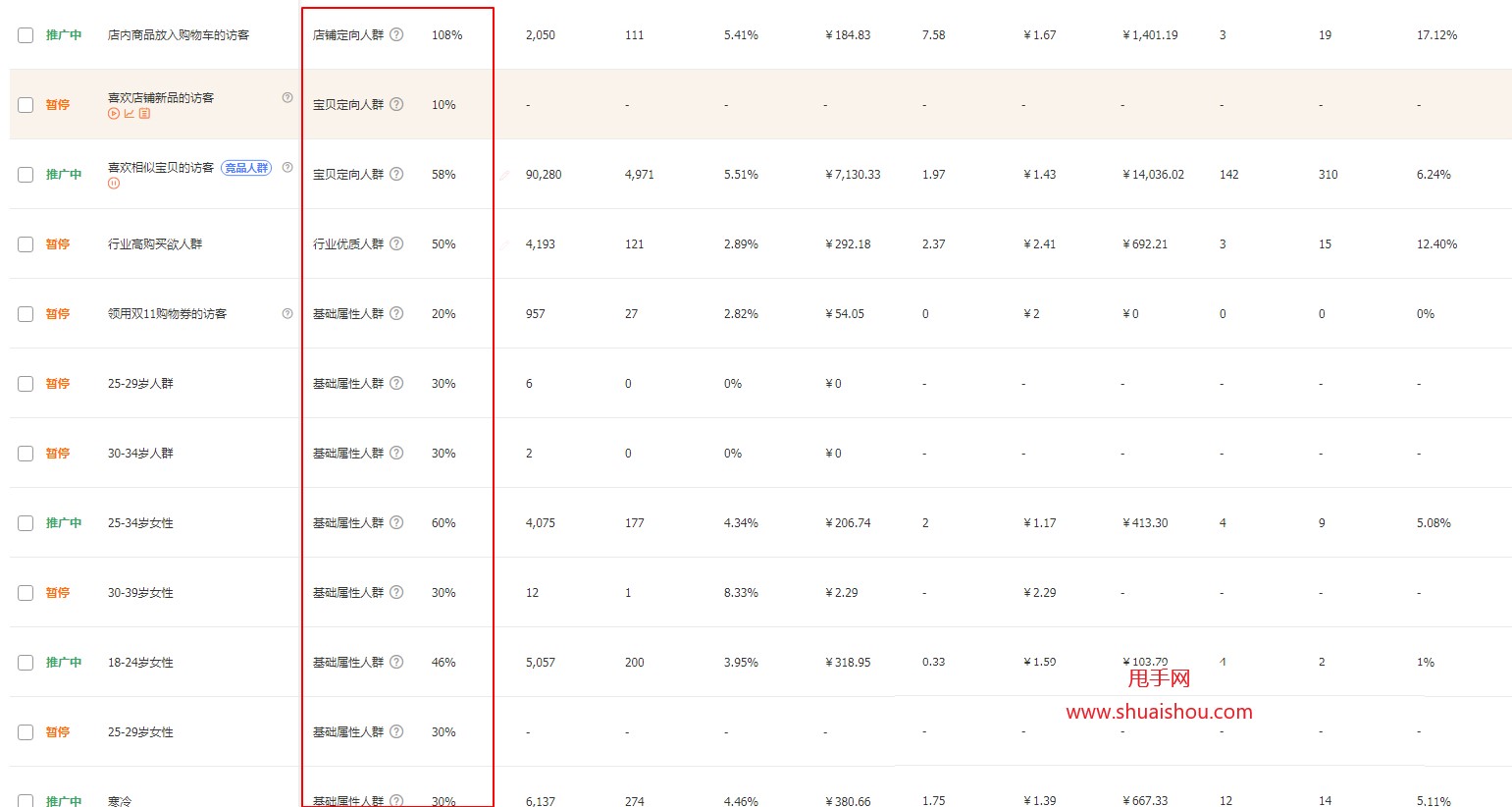Tick the 25-34岁女性 row checkbox

(x=26, y=523)
